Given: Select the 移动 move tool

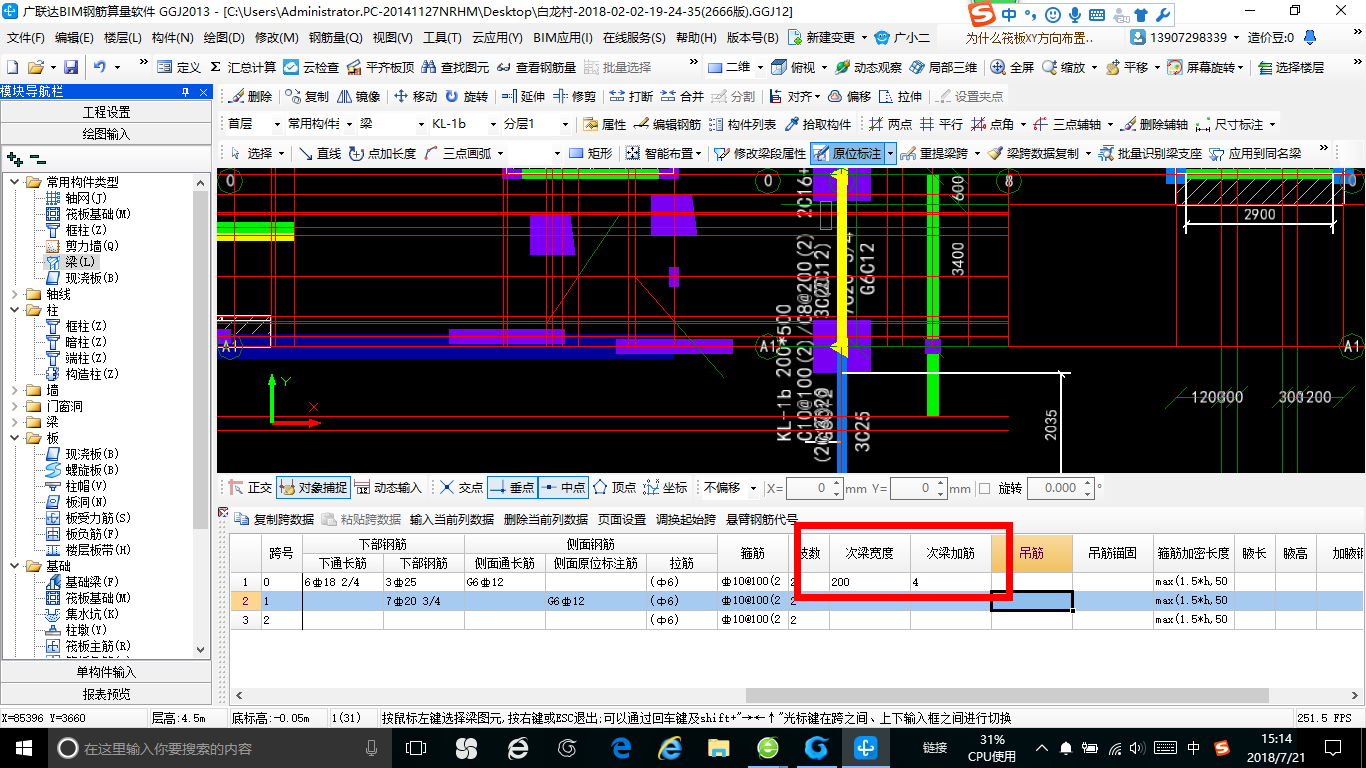Looking at the screenshot, I should click(415, 96).
